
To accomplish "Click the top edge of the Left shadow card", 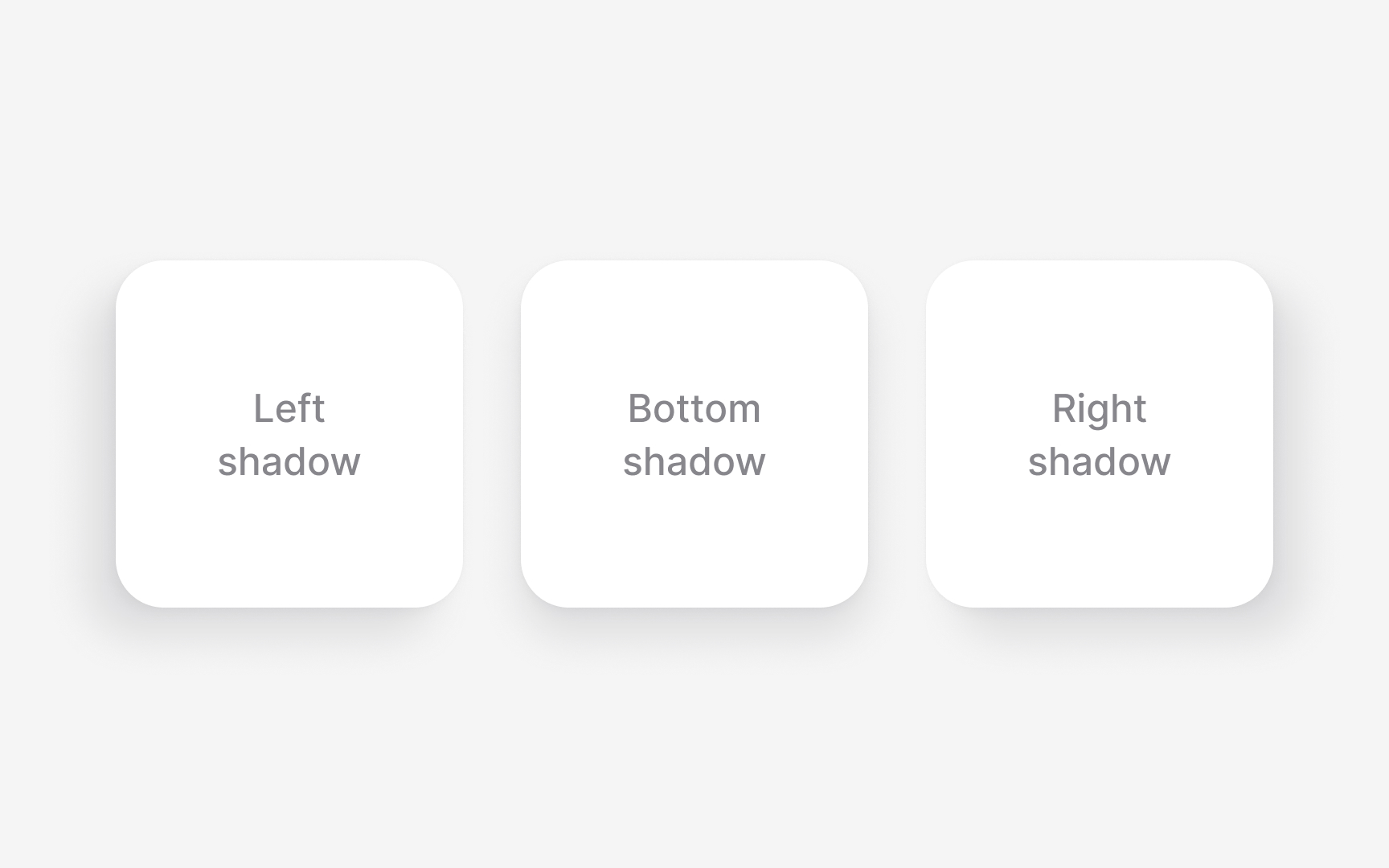I will (291, 262).
